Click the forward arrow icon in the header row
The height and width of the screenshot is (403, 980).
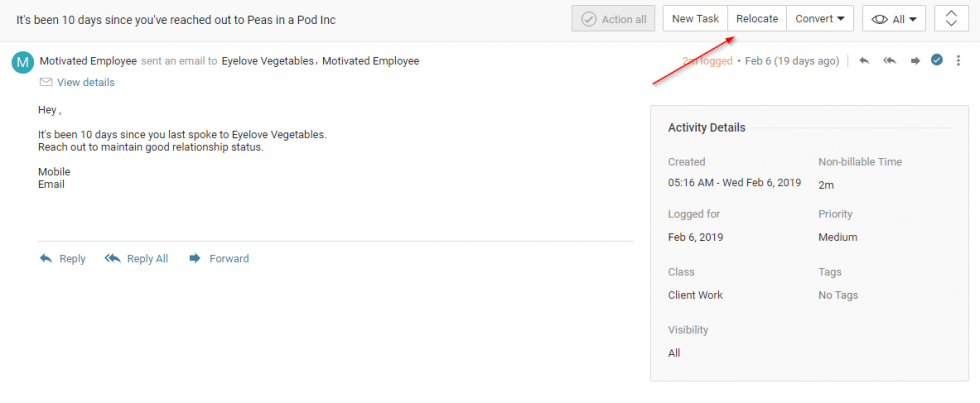(x=914, y=61)
